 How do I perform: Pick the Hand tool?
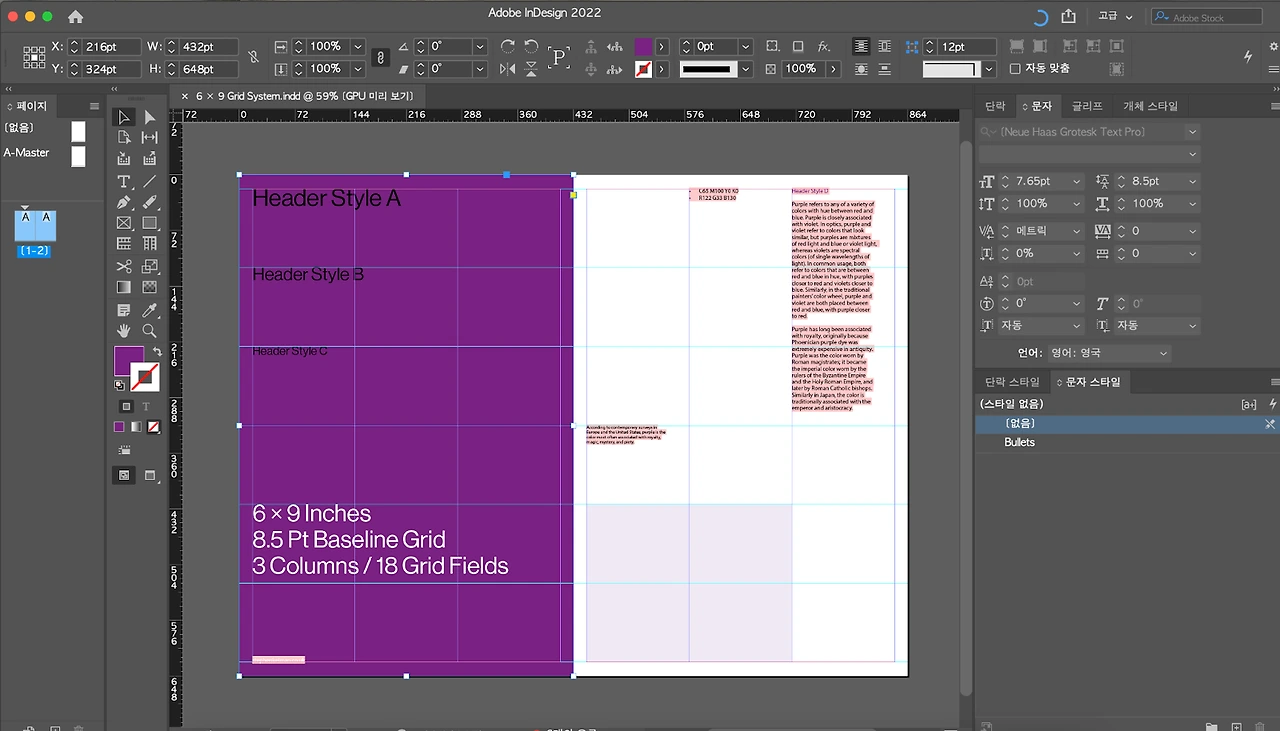tap(123, 331)
